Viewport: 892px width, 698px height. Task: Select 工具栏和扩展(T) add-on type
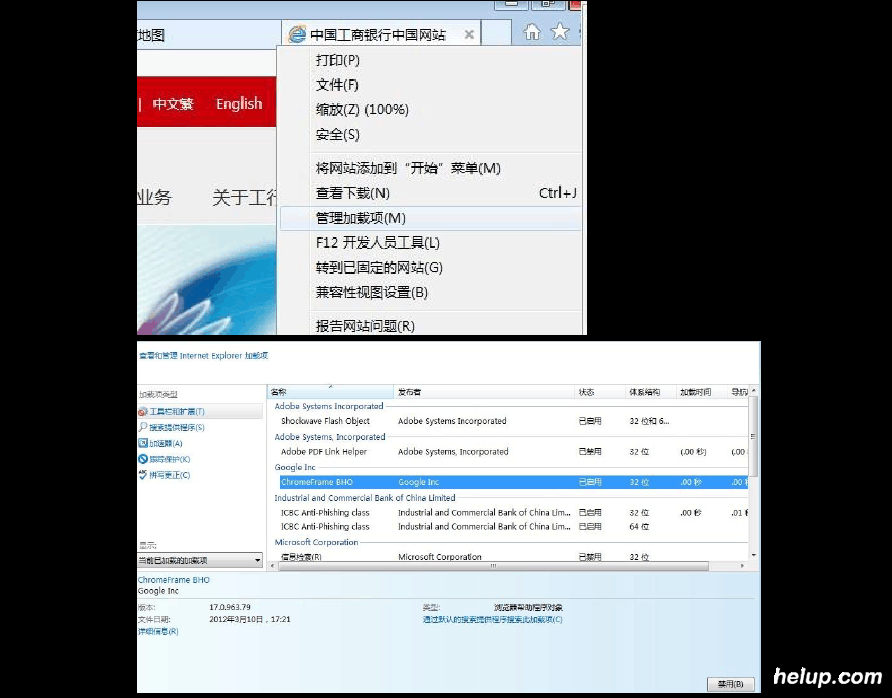[177, 412]
